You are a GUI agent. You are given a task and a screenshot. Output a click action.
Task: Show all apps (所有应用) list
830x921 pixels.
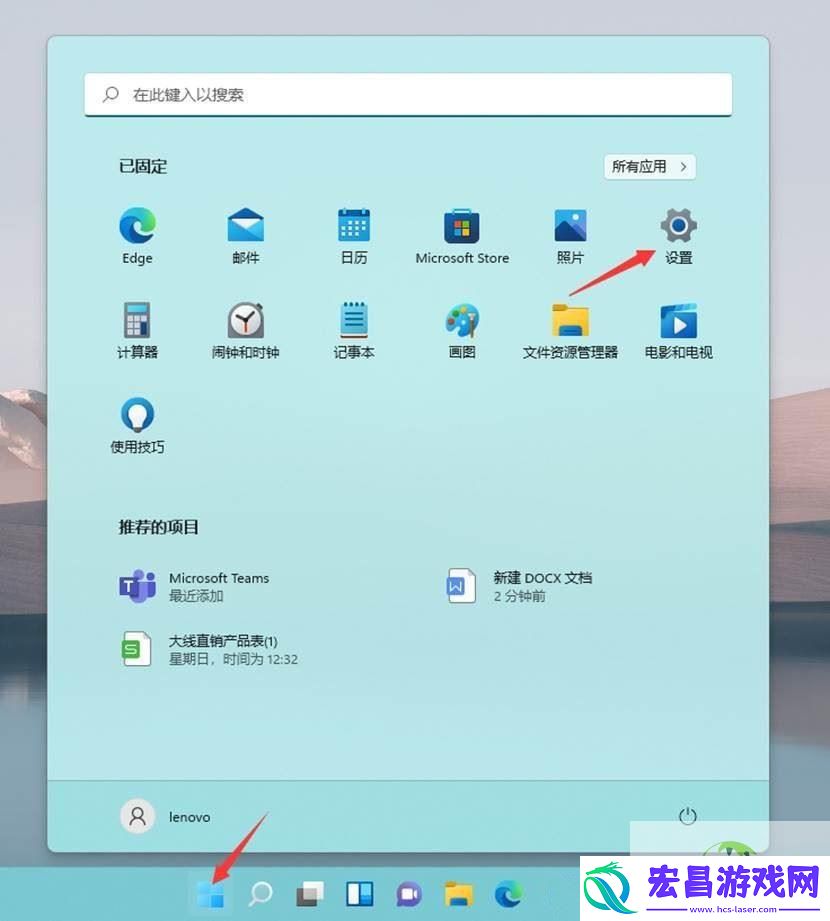(x=650, y=167)
